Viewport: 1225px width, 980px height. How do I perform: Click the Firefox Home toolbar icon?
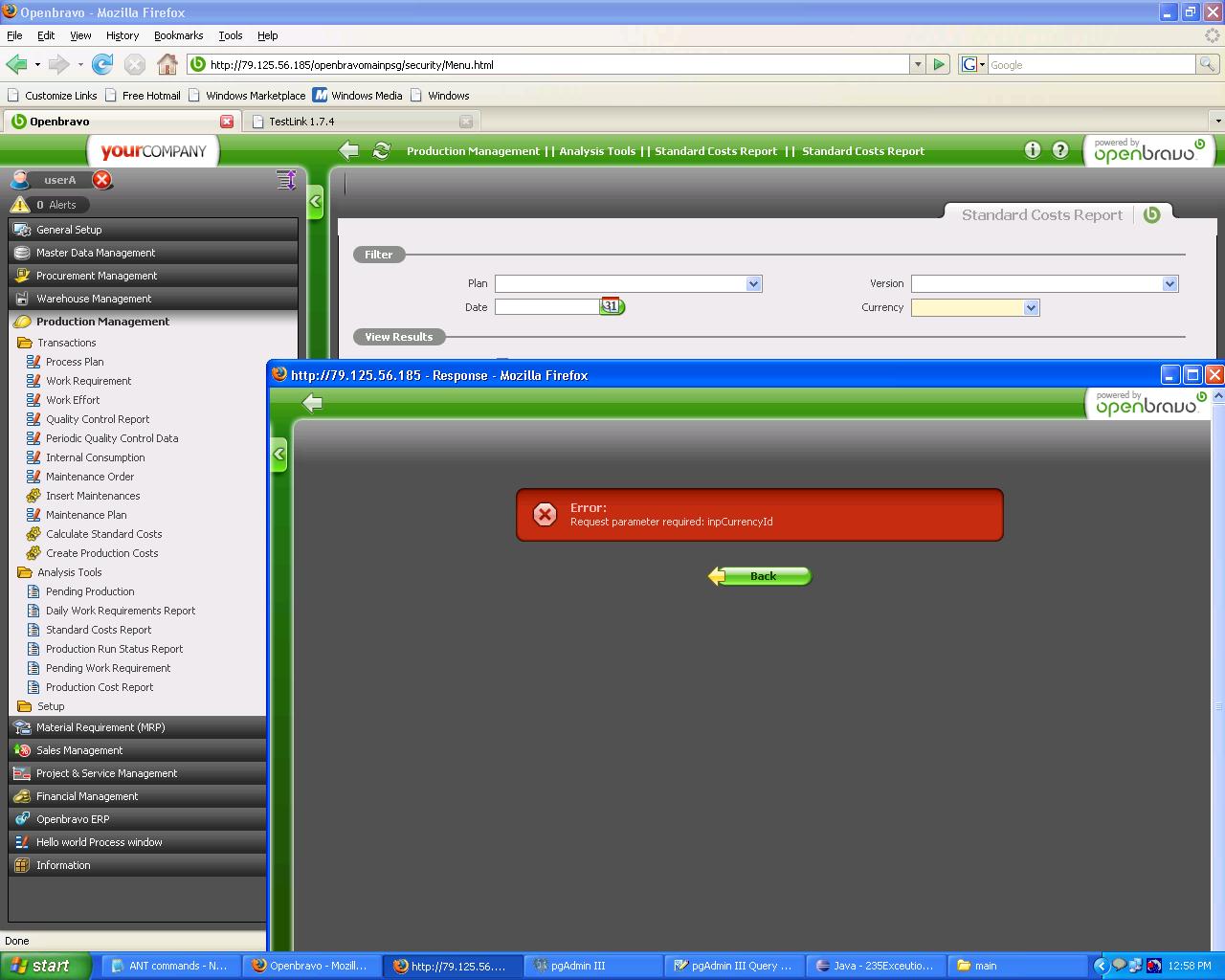(x=167, y=64)
